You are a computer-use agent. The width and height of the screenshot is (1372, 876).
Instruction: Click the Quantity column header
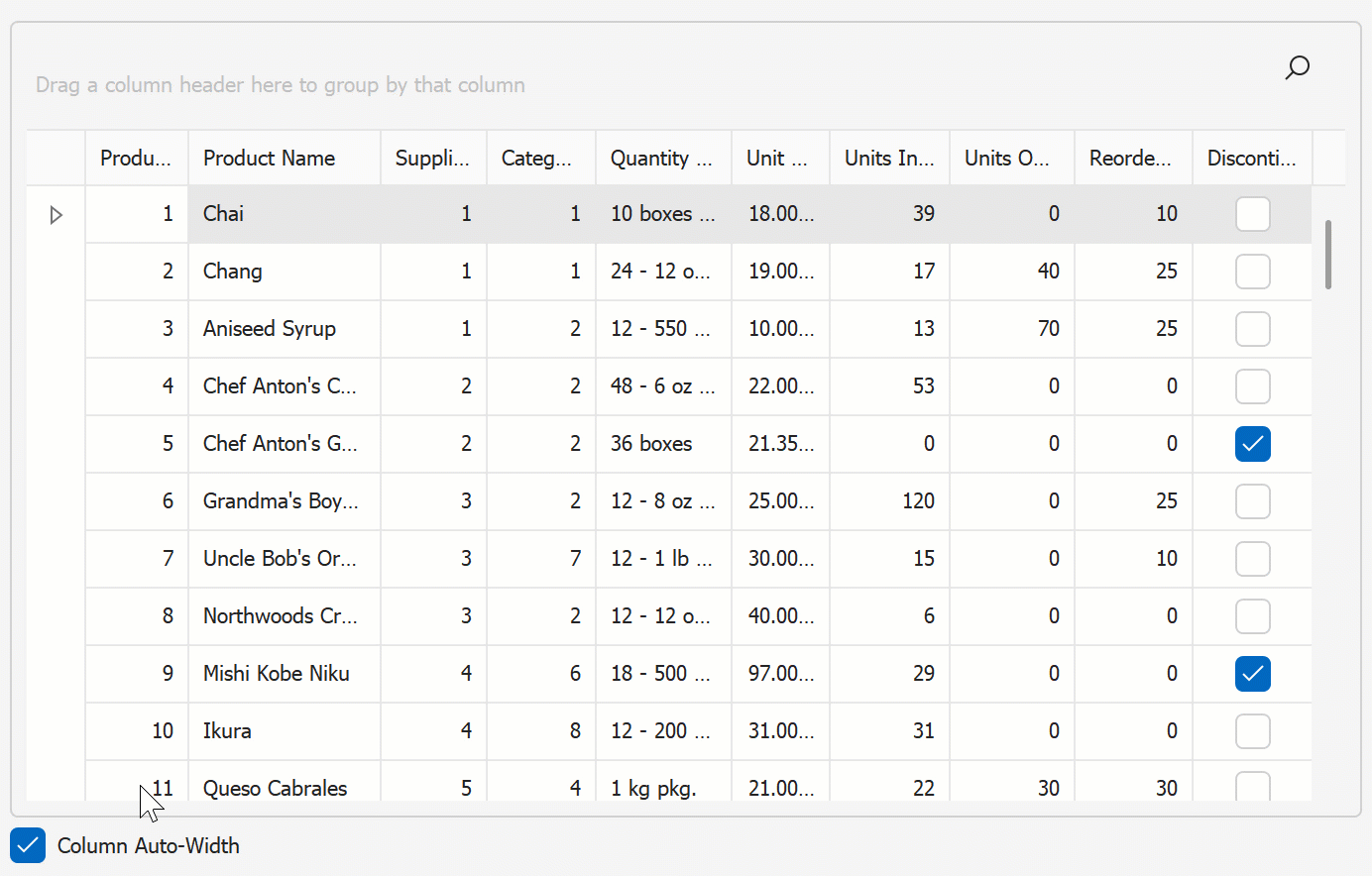tap(662, 159)
